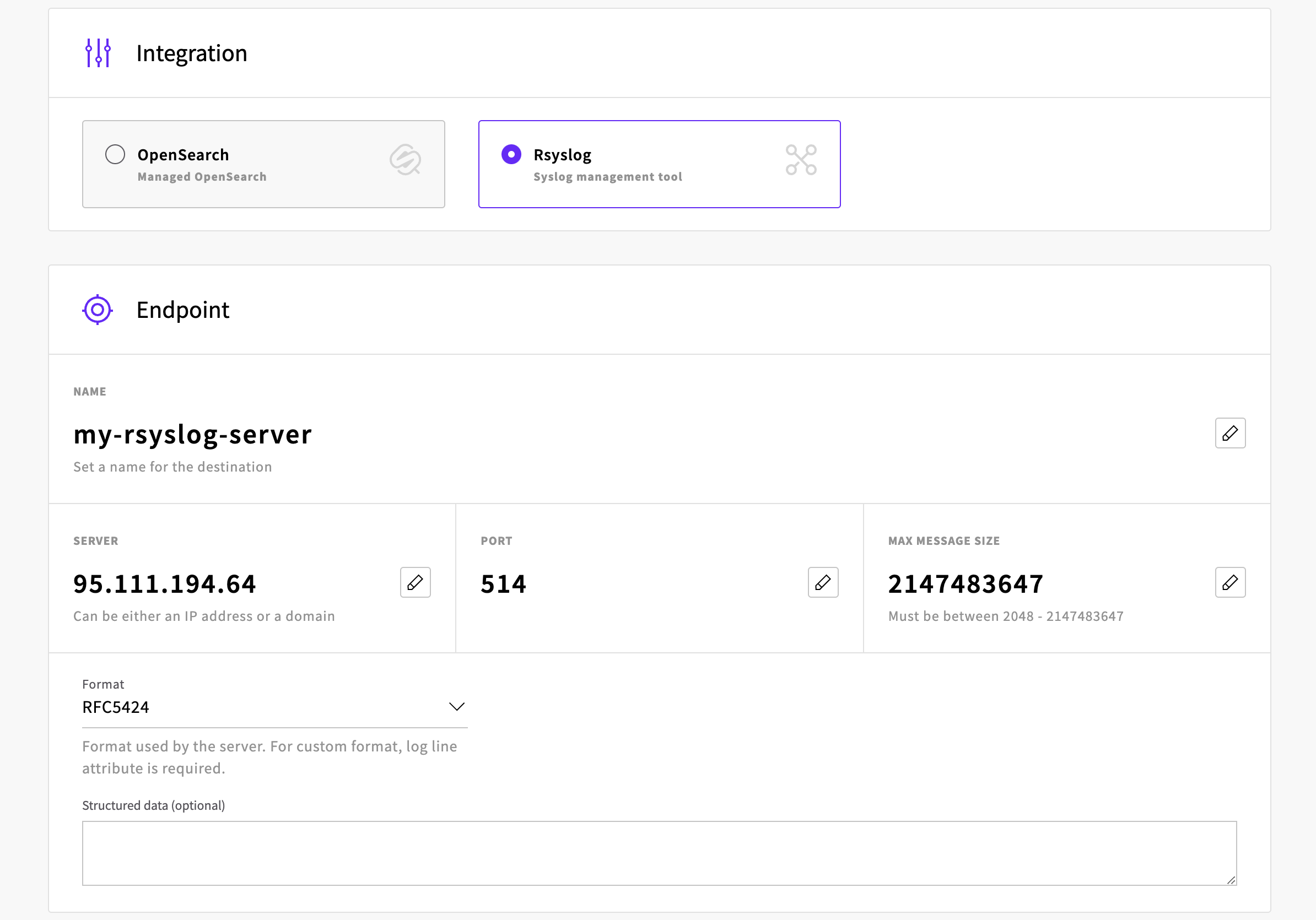Click the Endpoint section heading

[183, 310]
